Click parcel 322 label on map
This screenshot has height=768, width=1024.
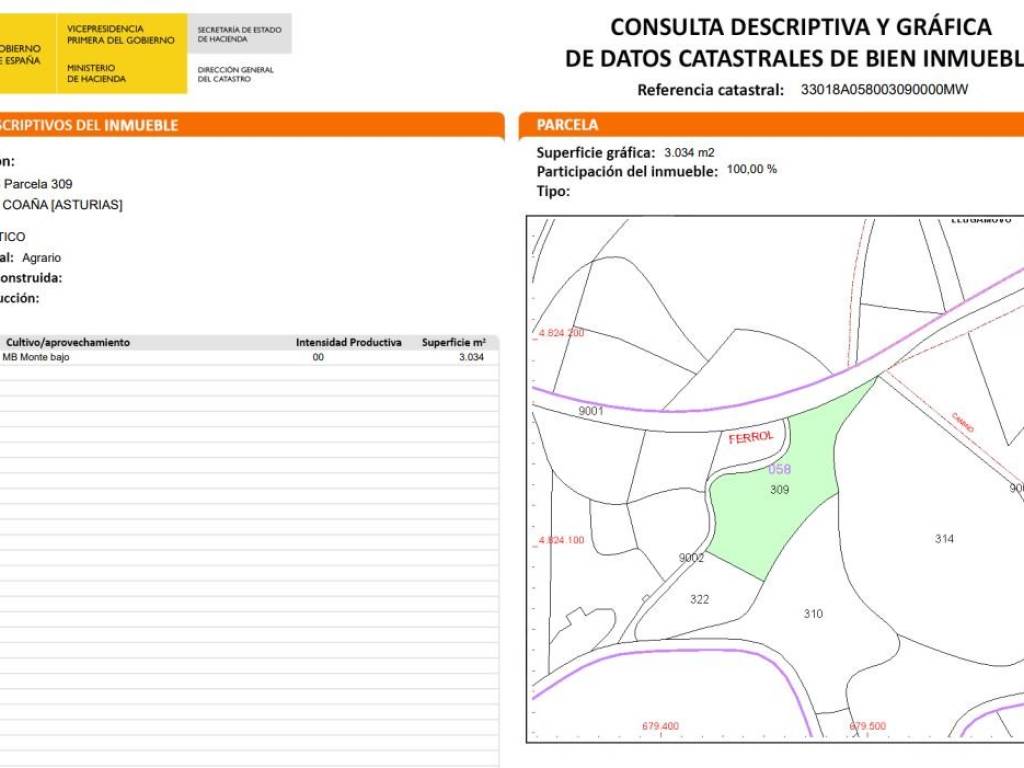pos(699,600)
